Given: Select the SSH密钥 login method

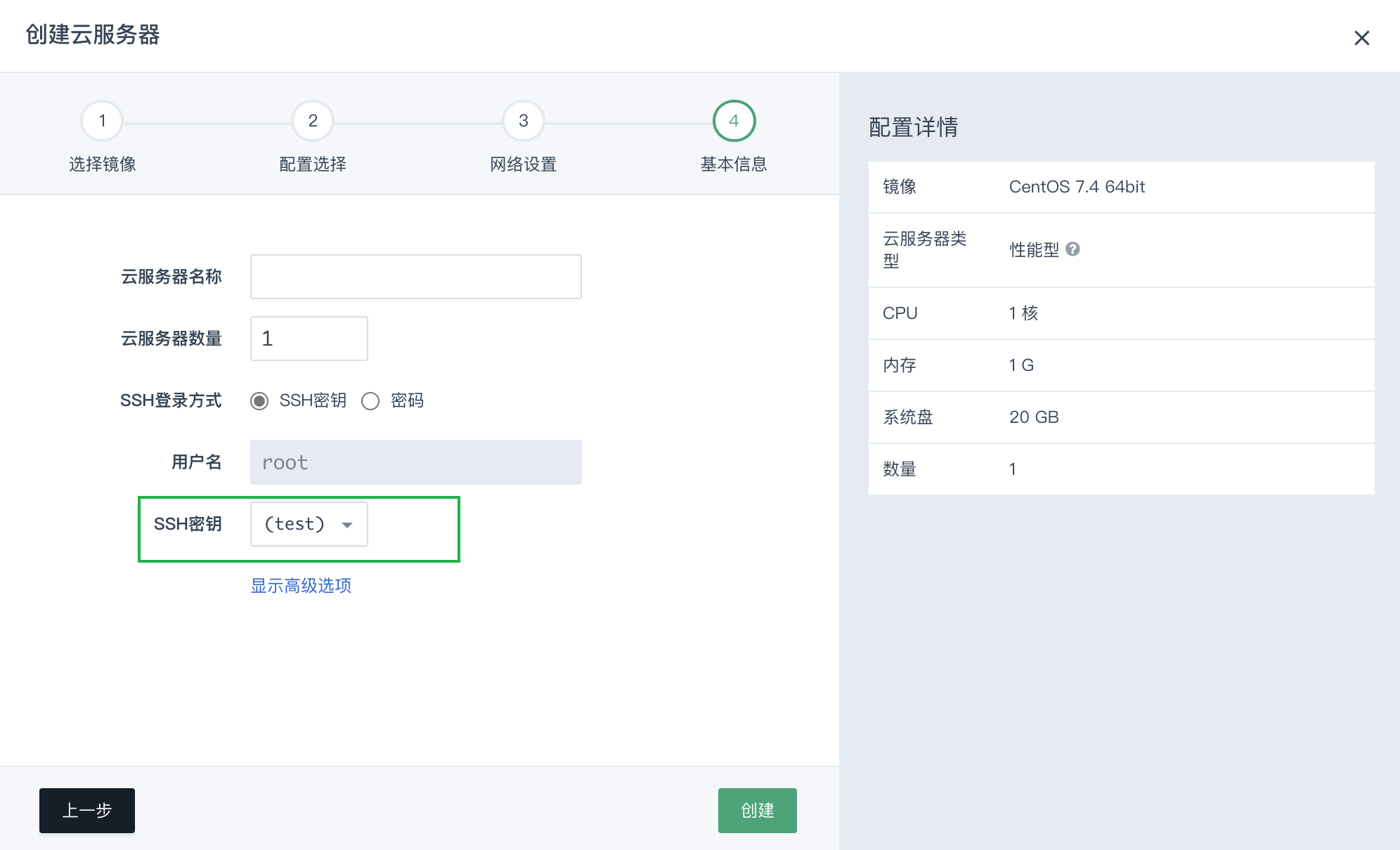Looking at the screenshot, I should pyautogui.click(x=261, y=401).
